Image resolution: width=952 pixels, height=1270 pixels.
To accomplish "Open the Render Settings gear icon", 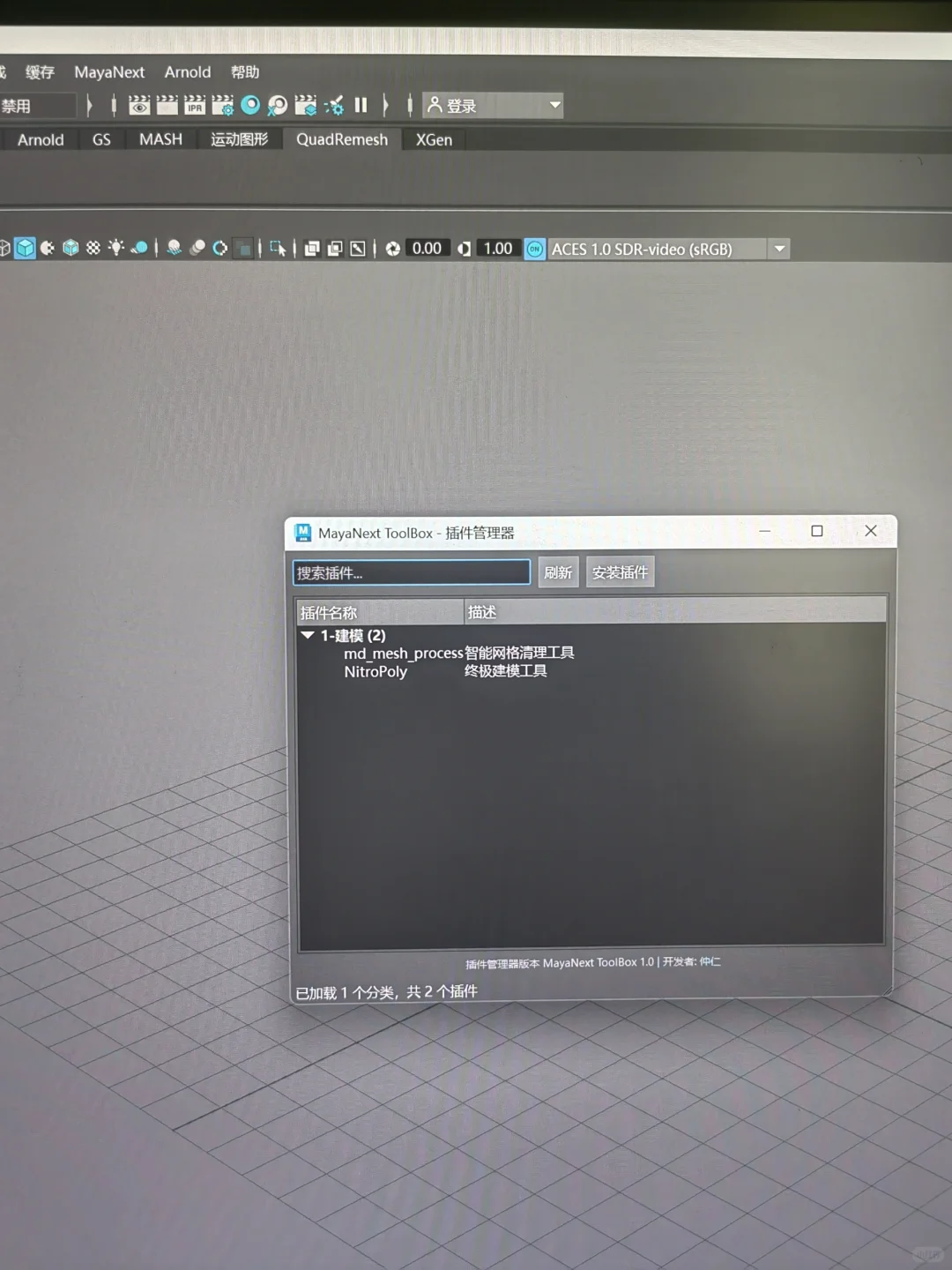I will pos(223,105).
